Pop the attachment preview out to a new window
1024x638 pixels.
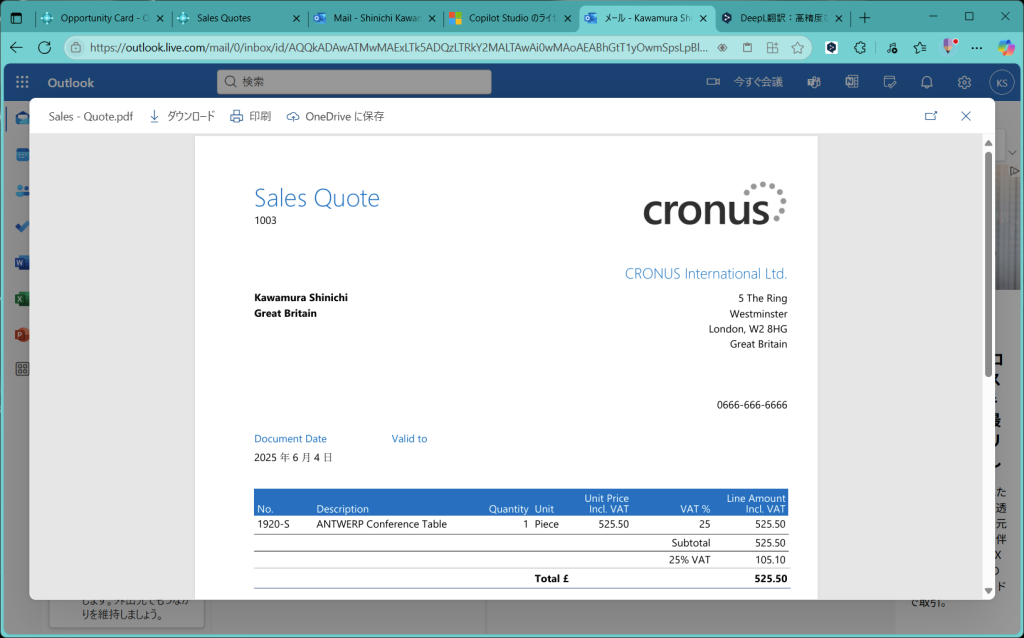[931, 116]
